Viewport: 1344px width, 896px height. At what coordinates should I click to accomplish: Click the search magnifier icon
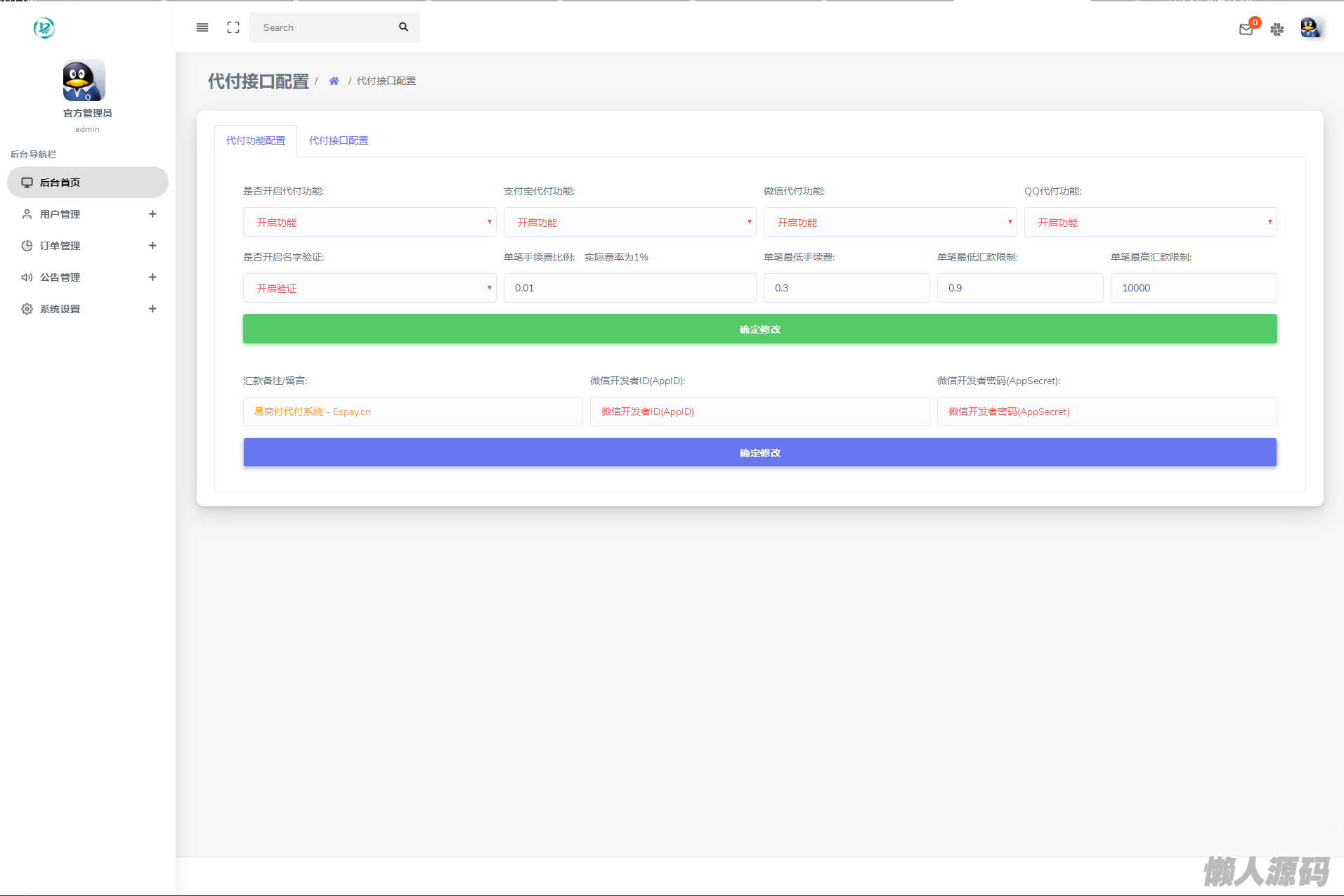pos(403,27)
